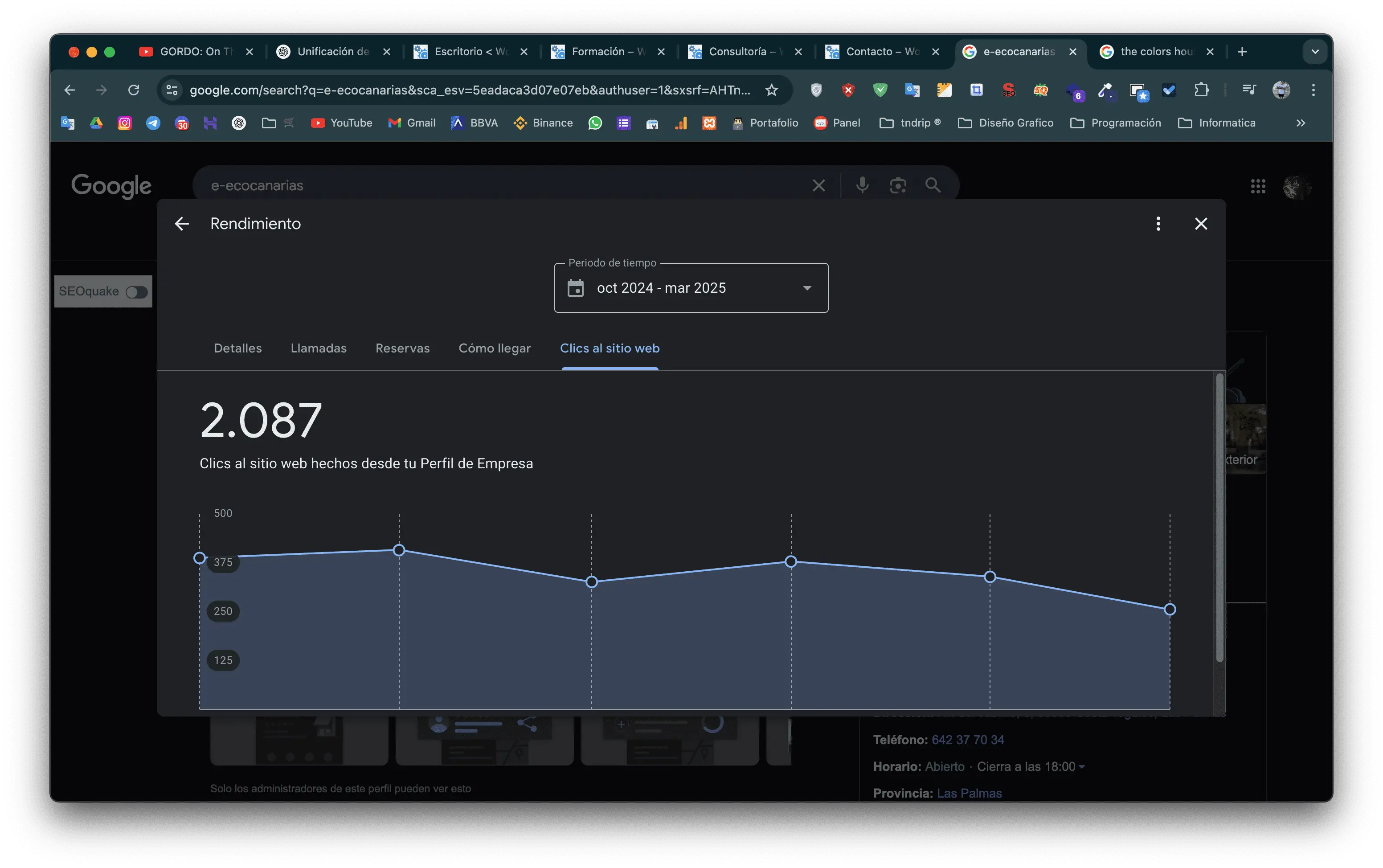Screen dimensions: 1383x868
Task: Open the Programación bookmark folder
Action: tap(1116, 123)
